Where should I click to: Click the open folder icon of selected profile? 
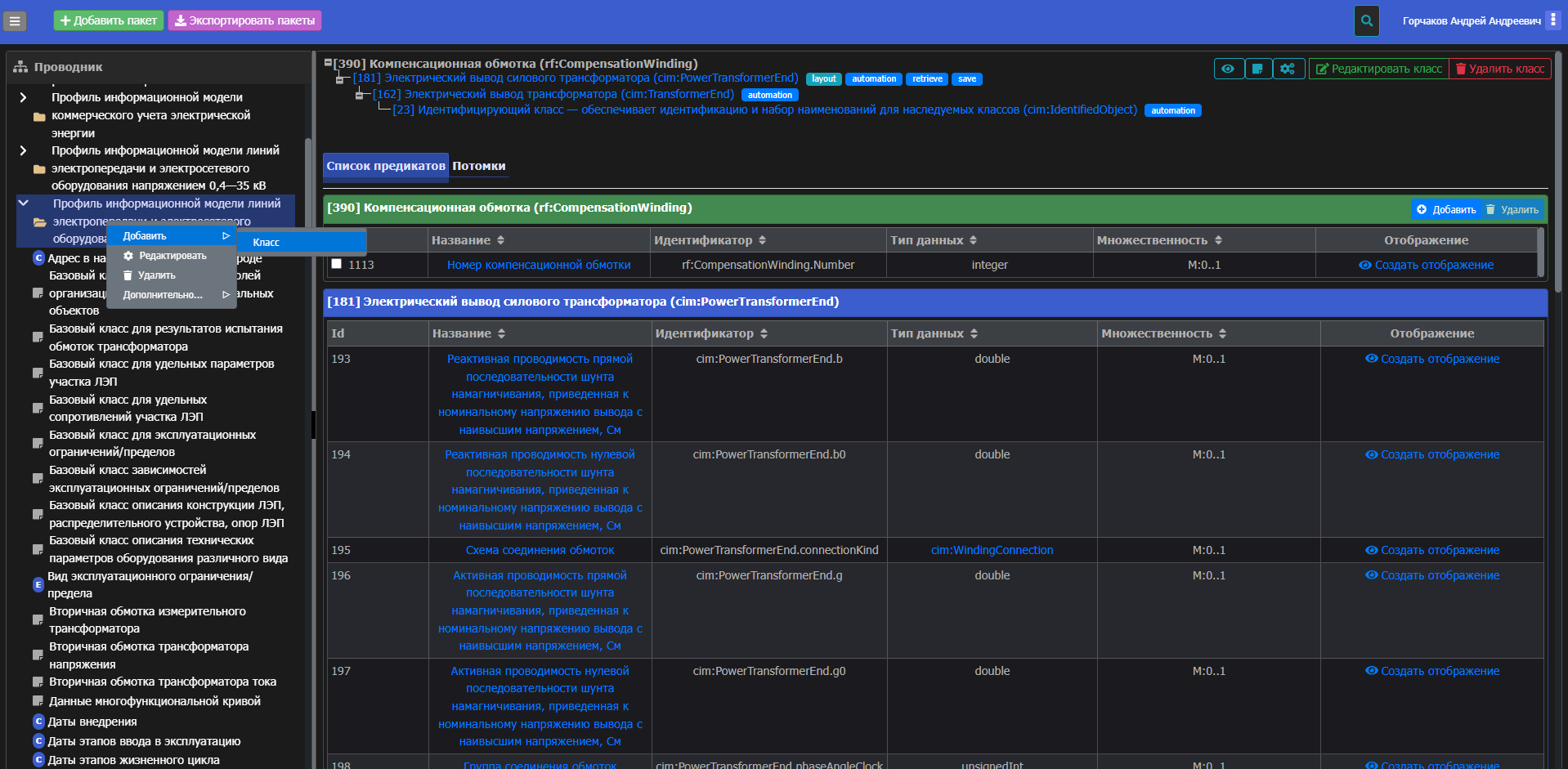pos(39,221)
